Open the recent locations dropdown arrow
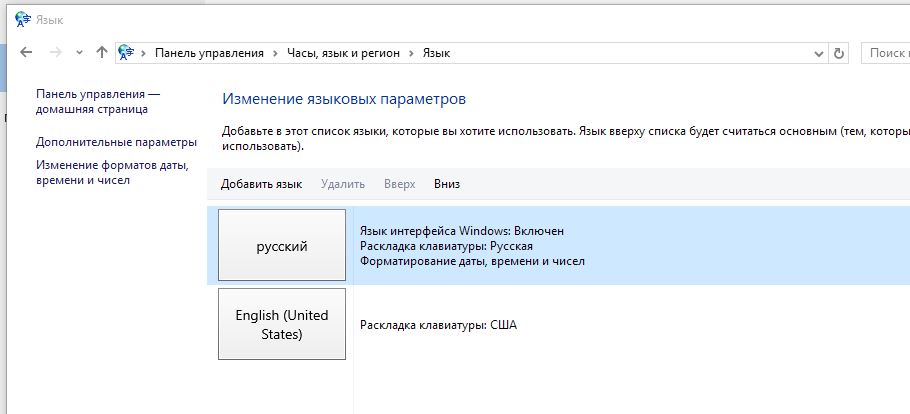This screenshot has height=414, width=910. pyautogui.click(x=80, y=53)
